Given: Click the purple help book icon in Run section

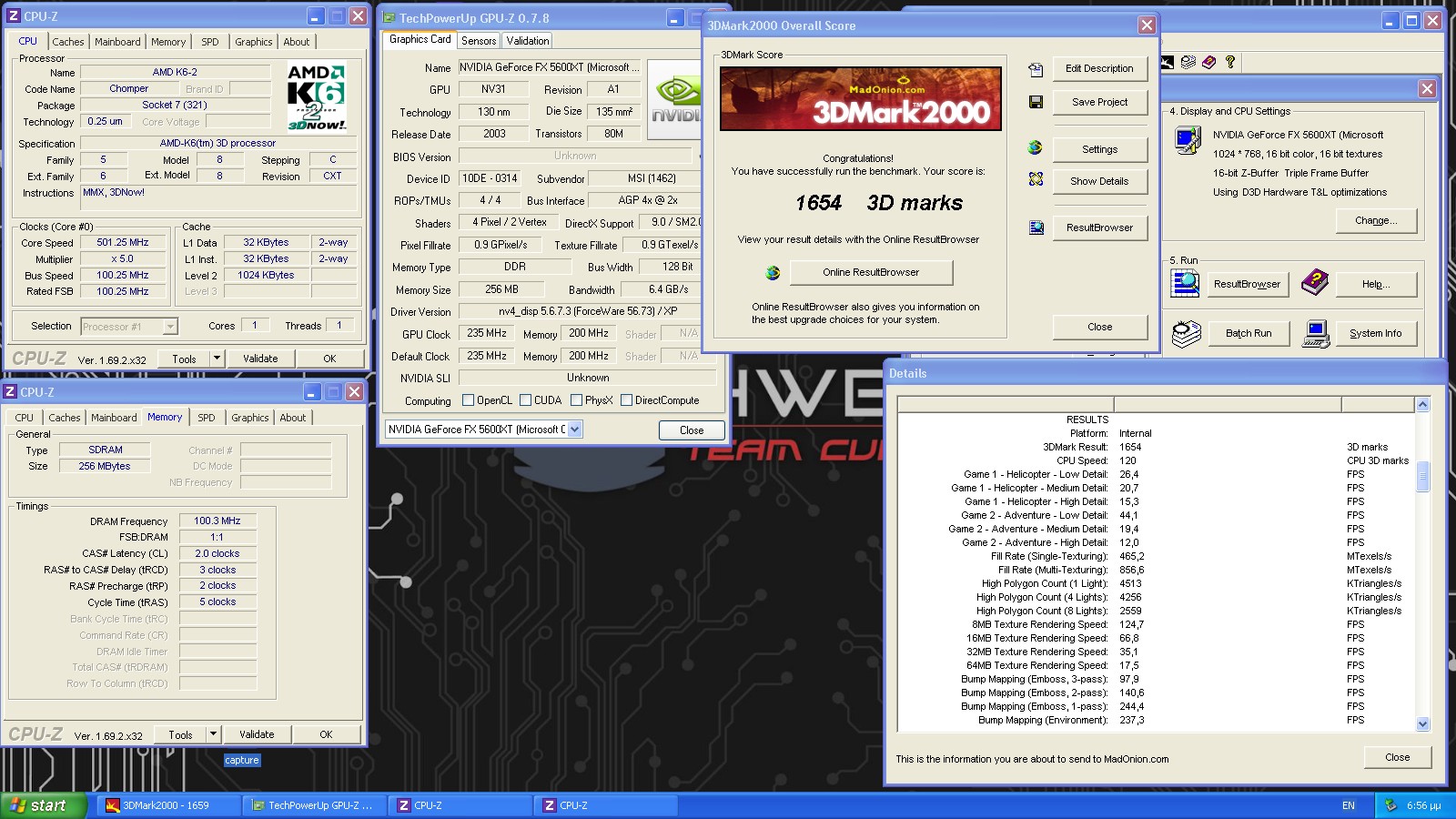Looking at the screenshot, I should click(x=1314, y=283).
